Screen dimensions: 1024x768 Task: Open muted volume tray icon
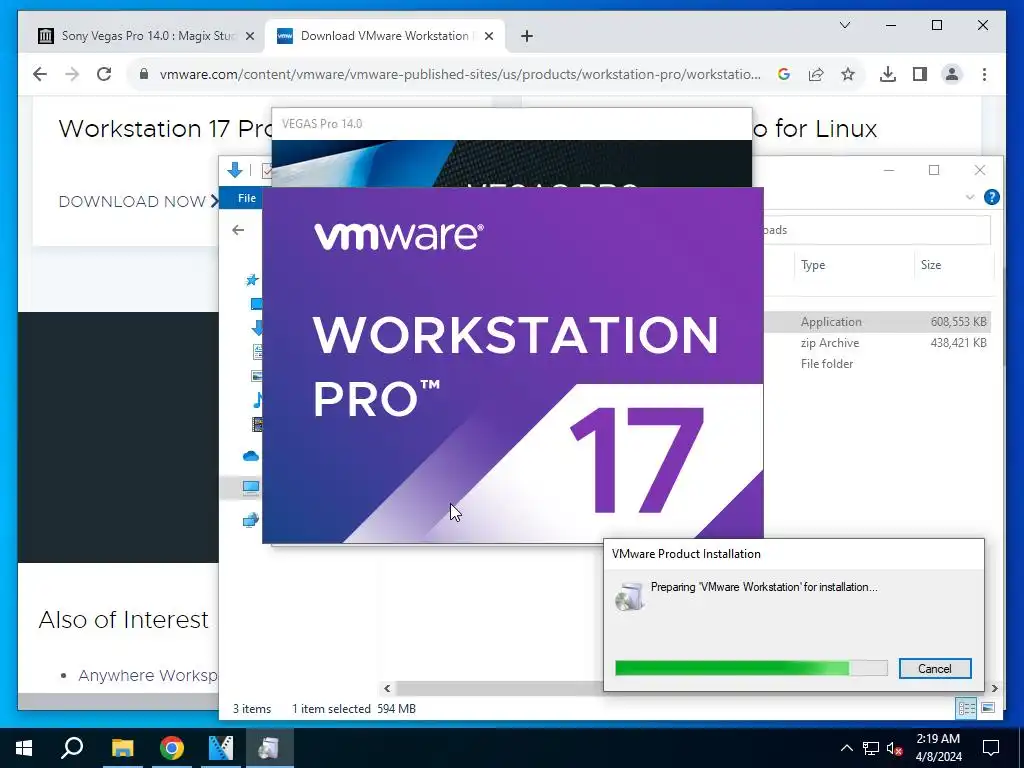(x=895, y=748)
